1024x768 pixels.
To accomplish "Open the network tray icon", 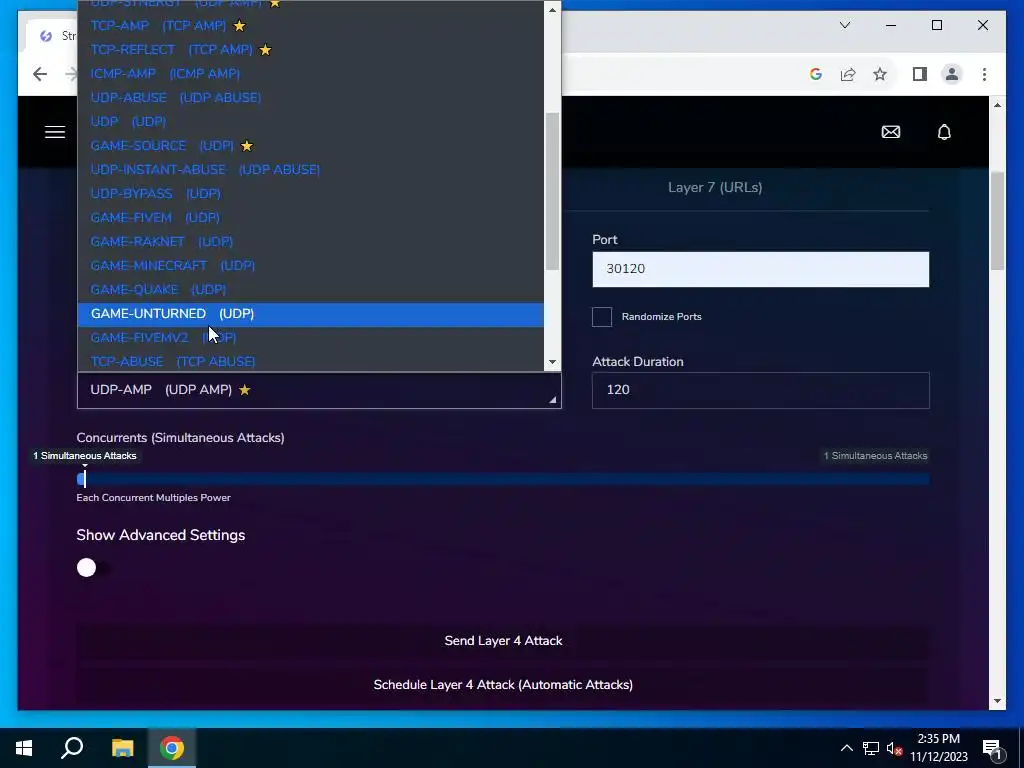I will click(x=871, y=748).
